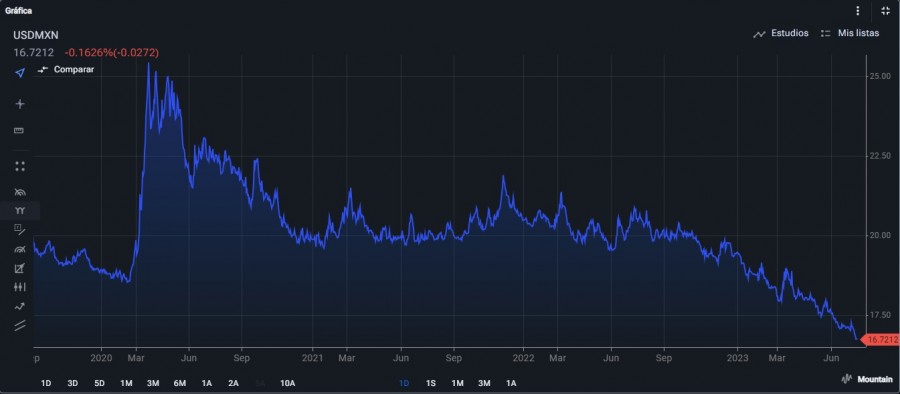
Task: Open the vertical sliders settings tool
Action: tap(20, 287)
